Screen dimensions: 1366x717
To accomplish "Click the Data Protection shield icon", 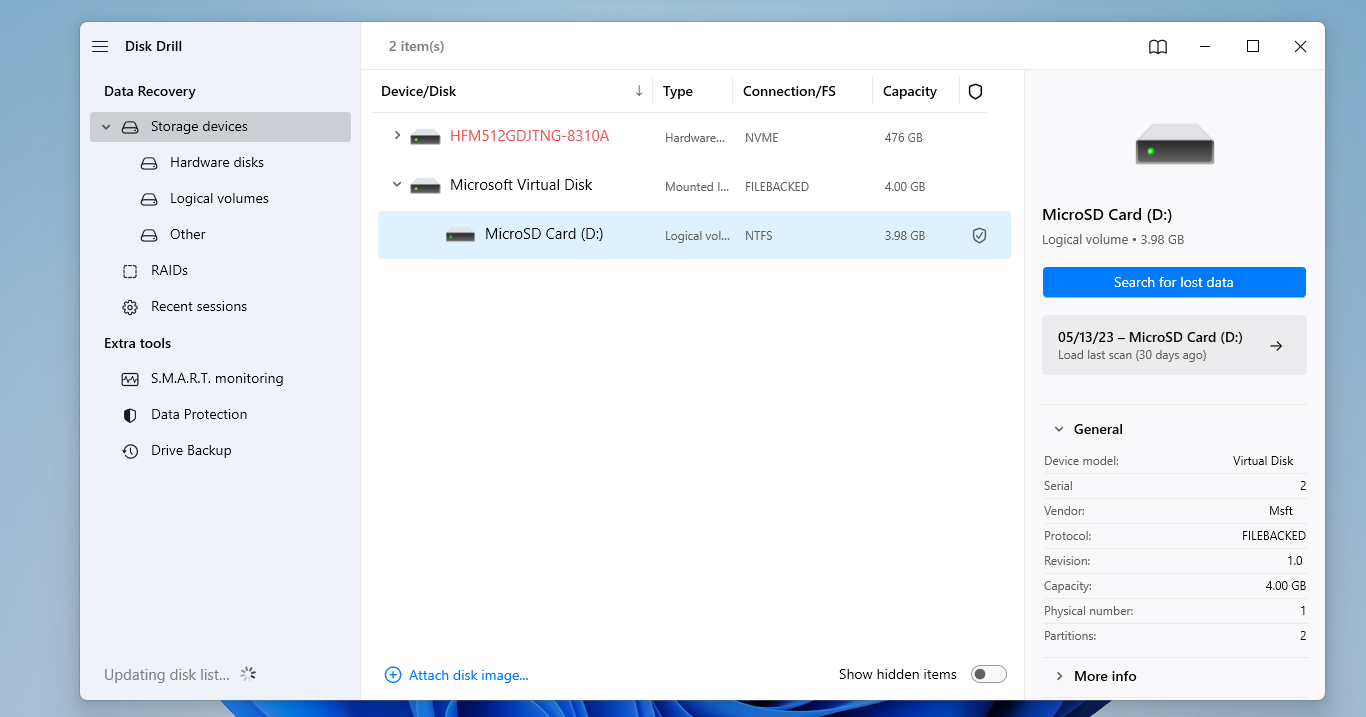I will point(130,415).
